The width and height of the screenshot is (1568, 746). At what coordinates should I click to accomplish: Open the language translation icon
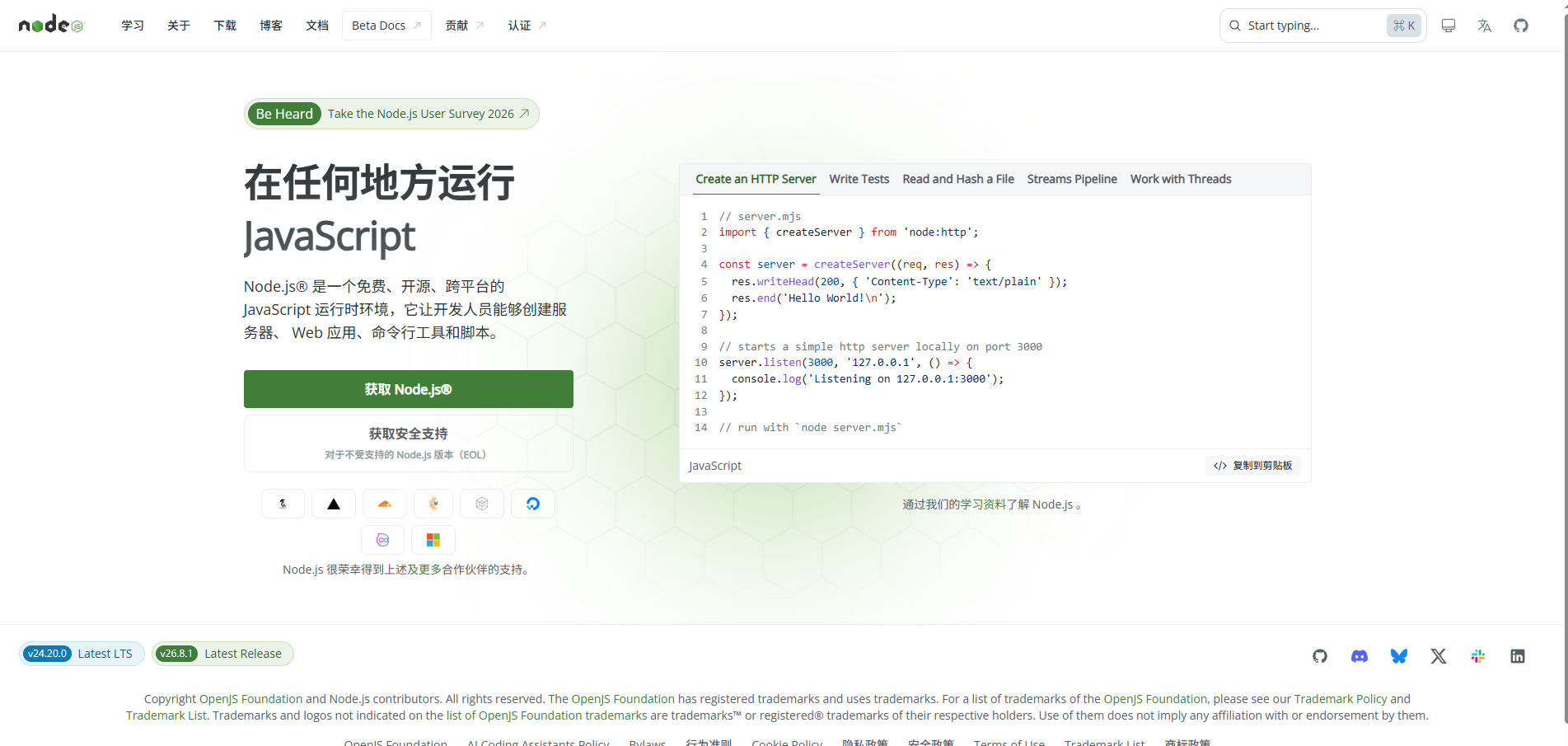point(1485,26)
